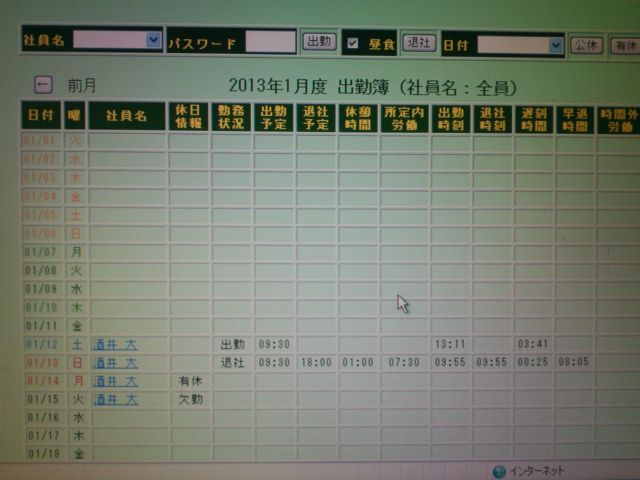Screen dimensions: 640x480
Task: Click the 08:05 early leave cell
Action: (573, 362)
